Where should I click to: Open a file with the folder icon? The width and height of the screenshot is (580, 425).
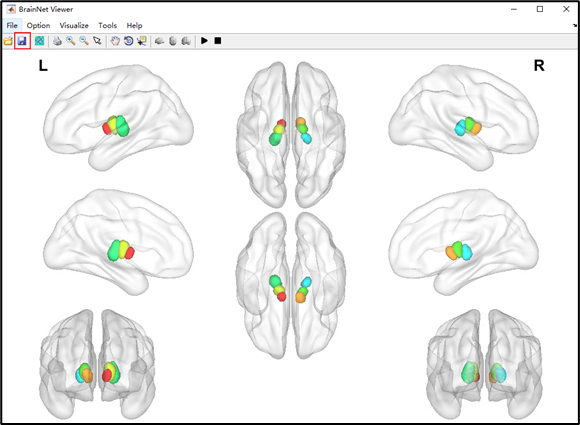8,41
